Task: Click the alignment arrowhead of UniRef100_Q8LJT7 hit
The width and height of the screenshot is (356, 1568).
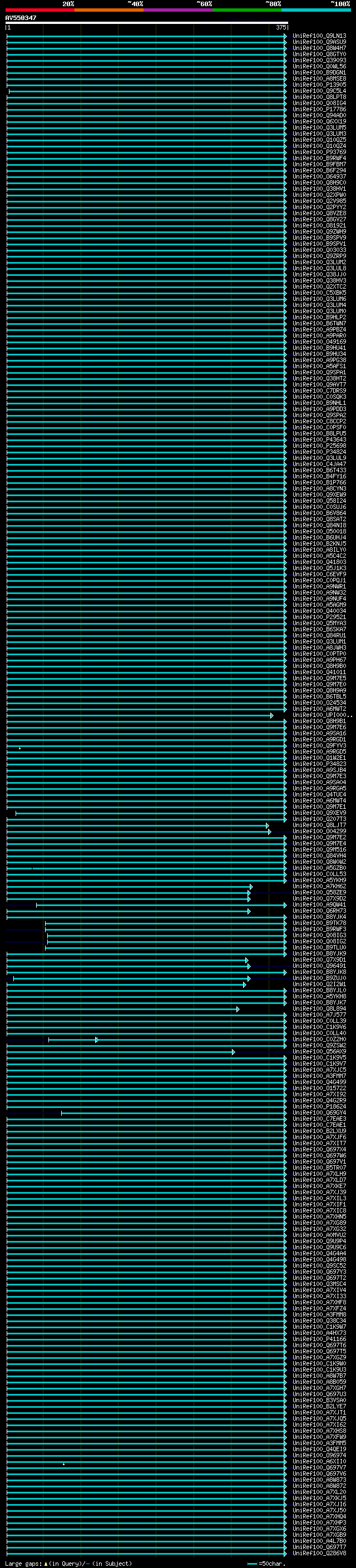Action: [267, 825]
